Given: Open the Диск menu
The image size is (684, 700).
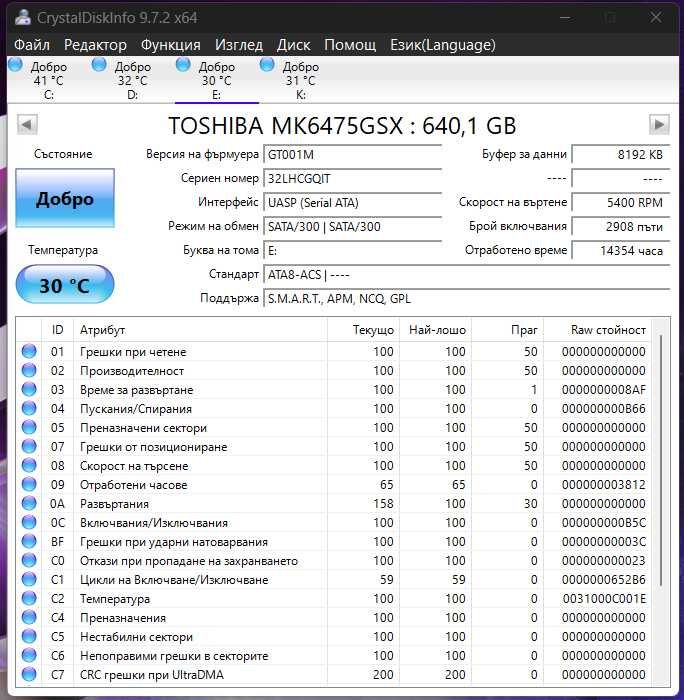Looking at the screenshot, I should tap(293, 45).
